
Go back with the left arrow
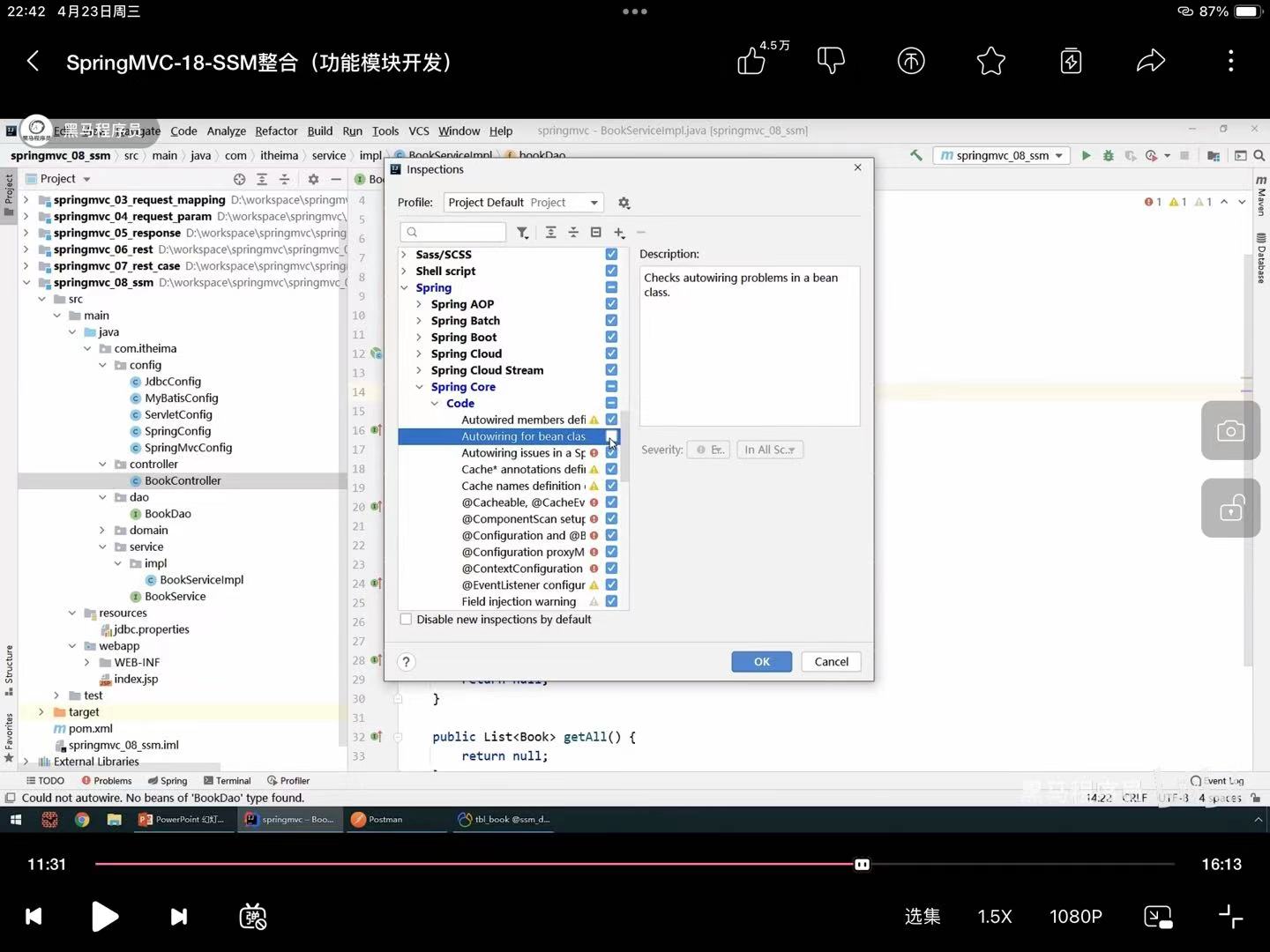pos(33,61)
